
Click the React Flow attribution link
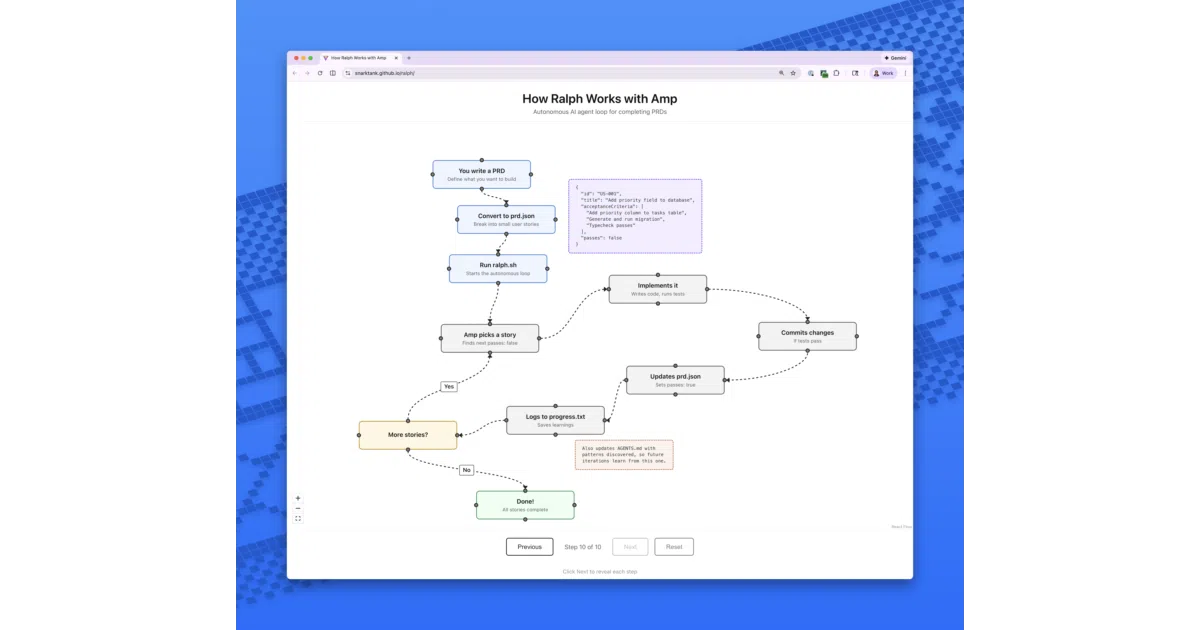click(902, 526)
